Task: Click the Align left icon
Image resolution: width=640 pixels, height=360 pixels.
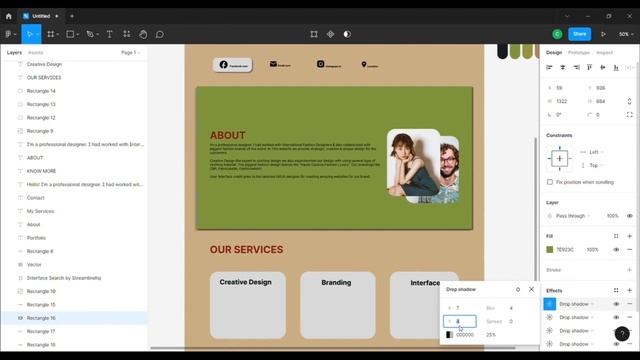Action: [x=549, y=67]
